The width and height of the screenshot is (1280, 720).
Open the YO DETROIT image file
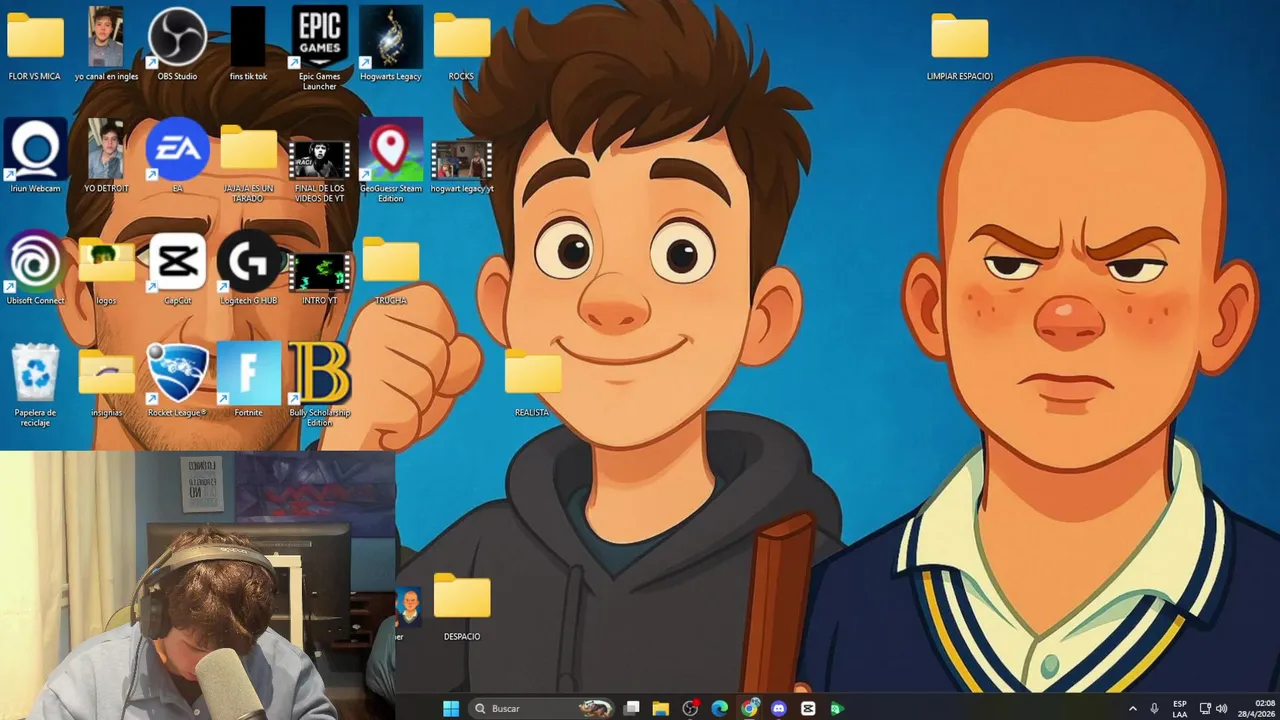pos(106,156)
